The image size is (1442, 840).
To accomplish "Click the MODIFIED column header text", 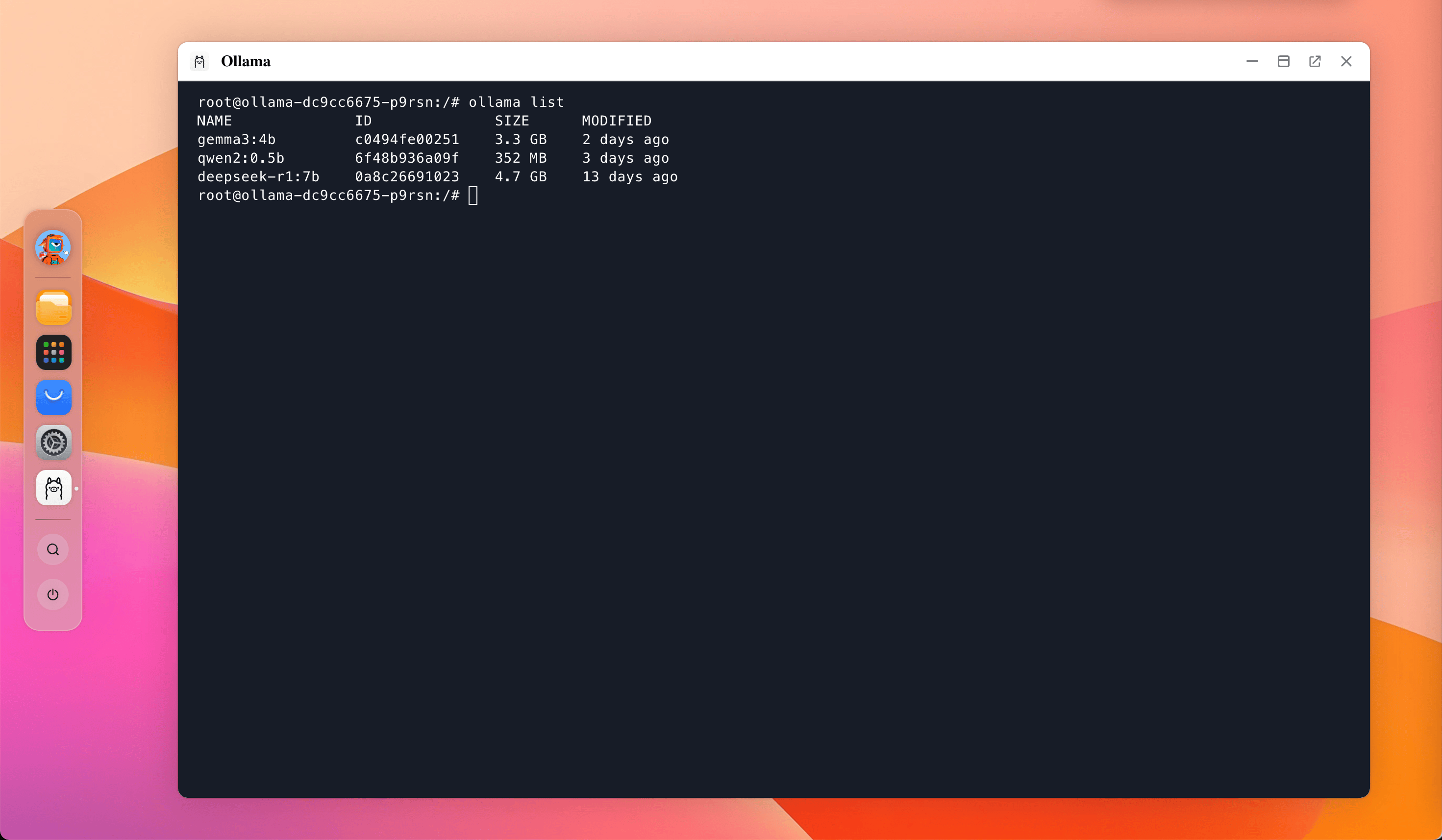I will (616, 121).
